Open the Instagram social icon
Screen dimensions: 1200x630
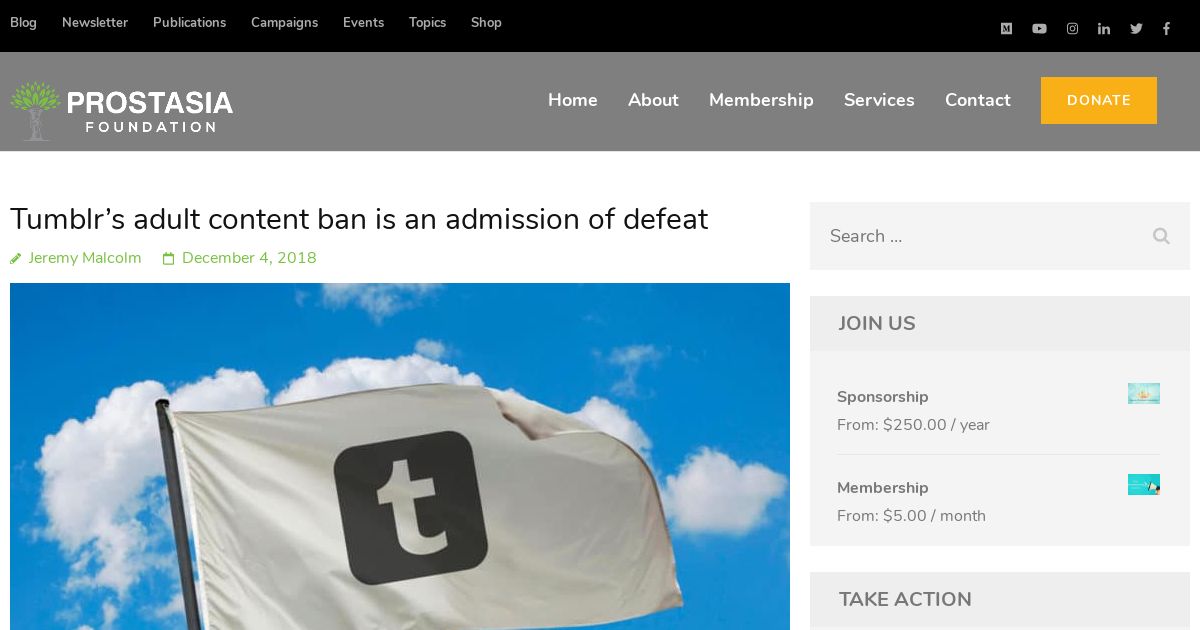tap(1072, 29)
